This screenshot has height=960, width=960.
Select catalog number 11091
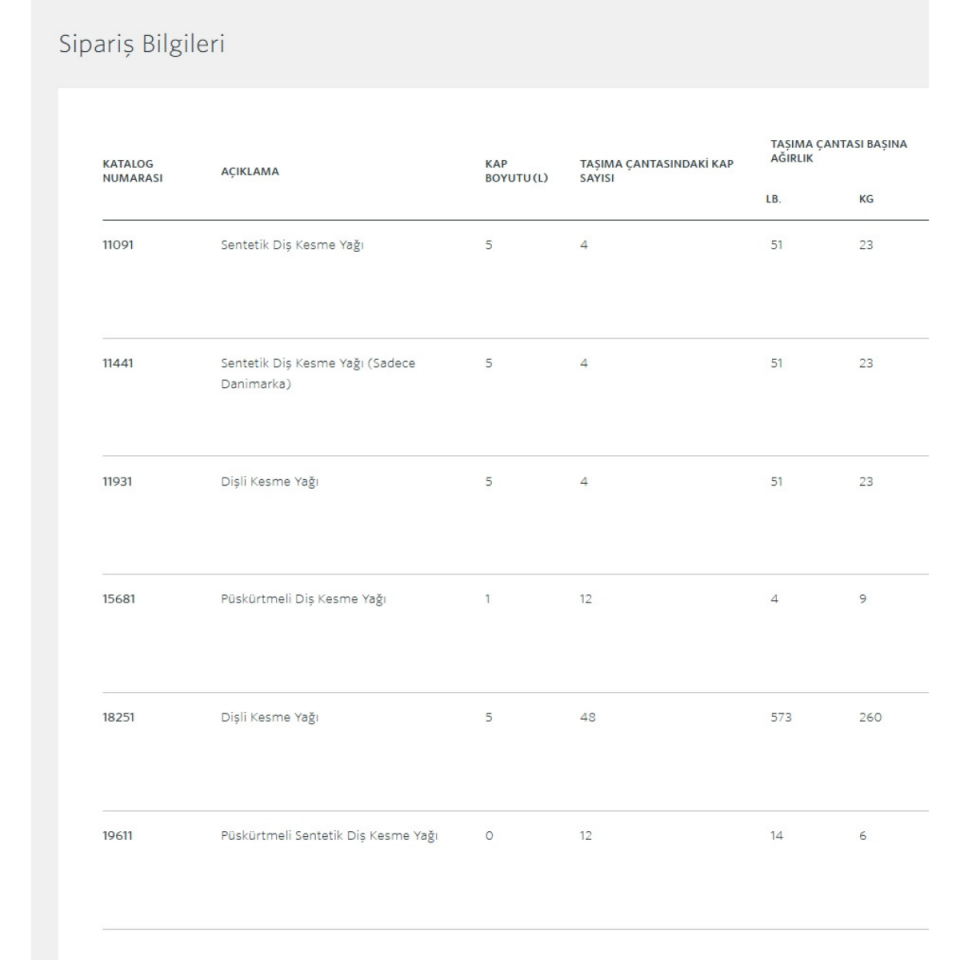point(118,245)
